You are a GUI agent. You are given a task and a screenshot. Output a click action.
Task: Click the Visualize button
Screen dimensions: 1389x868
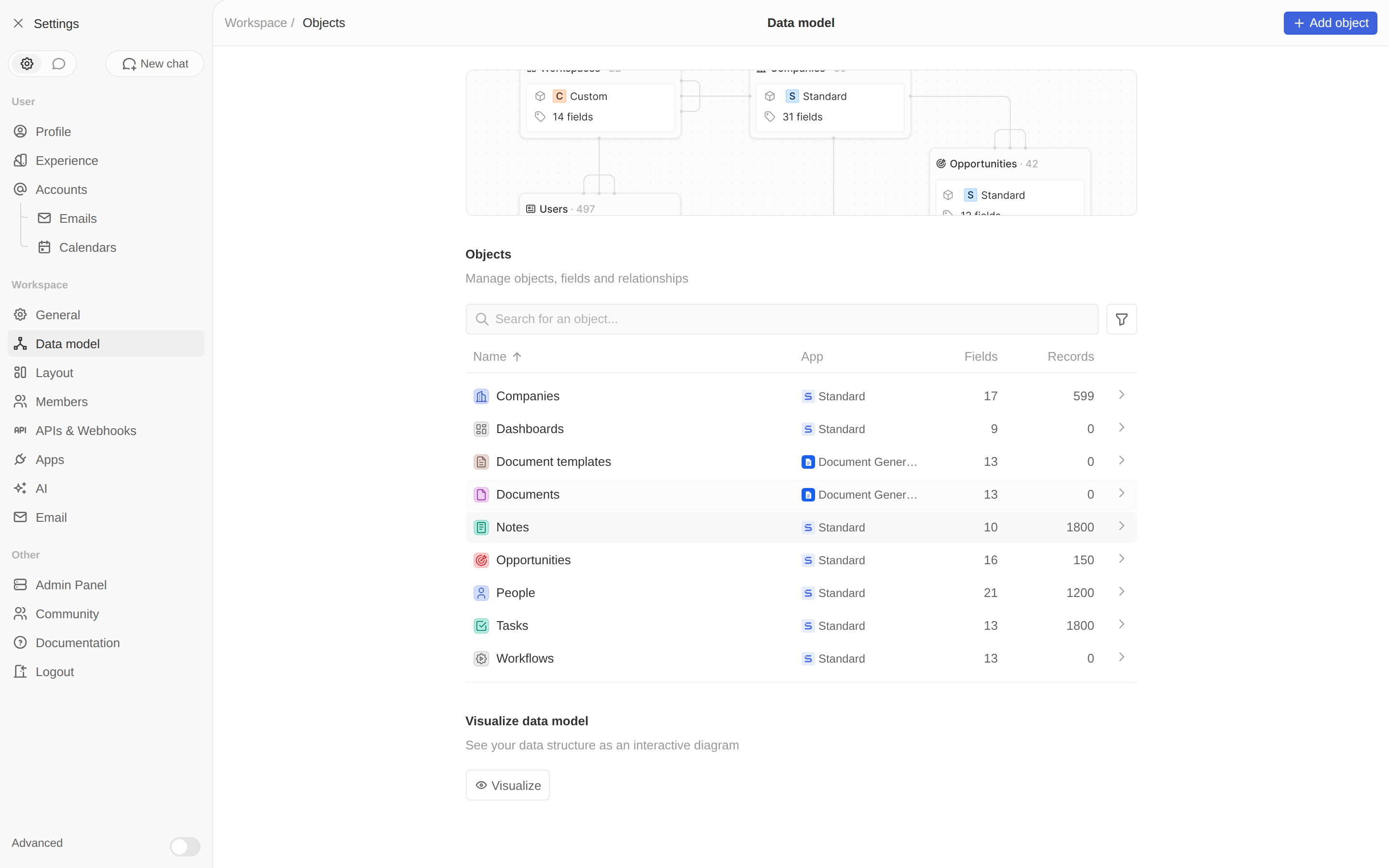[507, 785]
